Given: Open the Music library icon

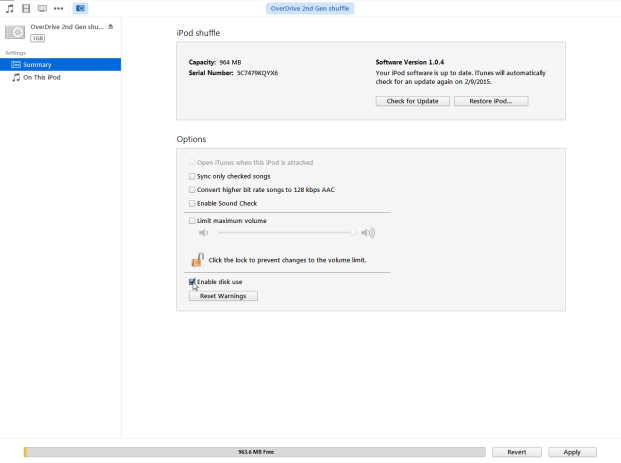Looking at the screenshot, I should (10, 8).
